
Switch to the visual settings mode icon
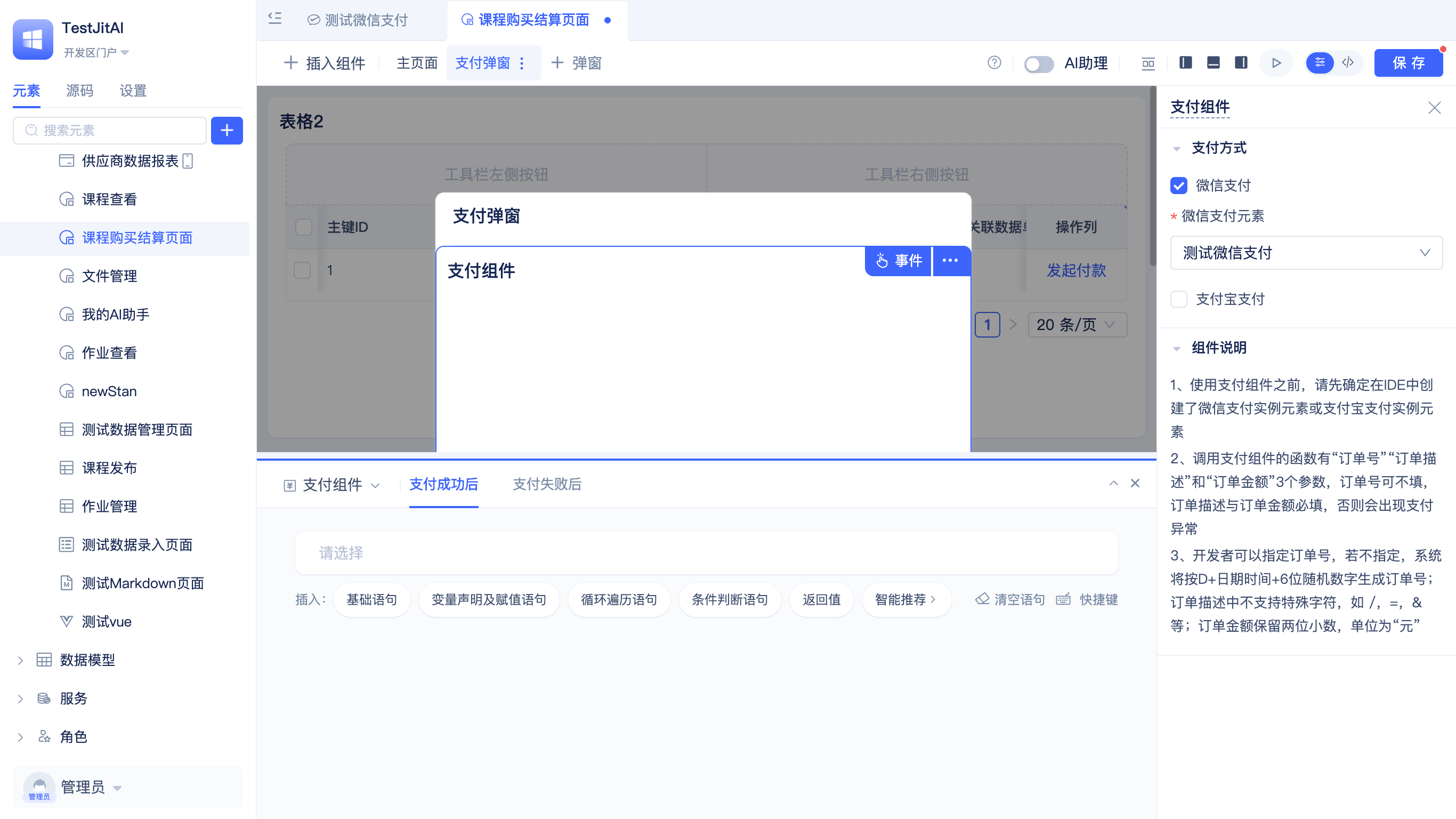click(x=1320, y=62)
